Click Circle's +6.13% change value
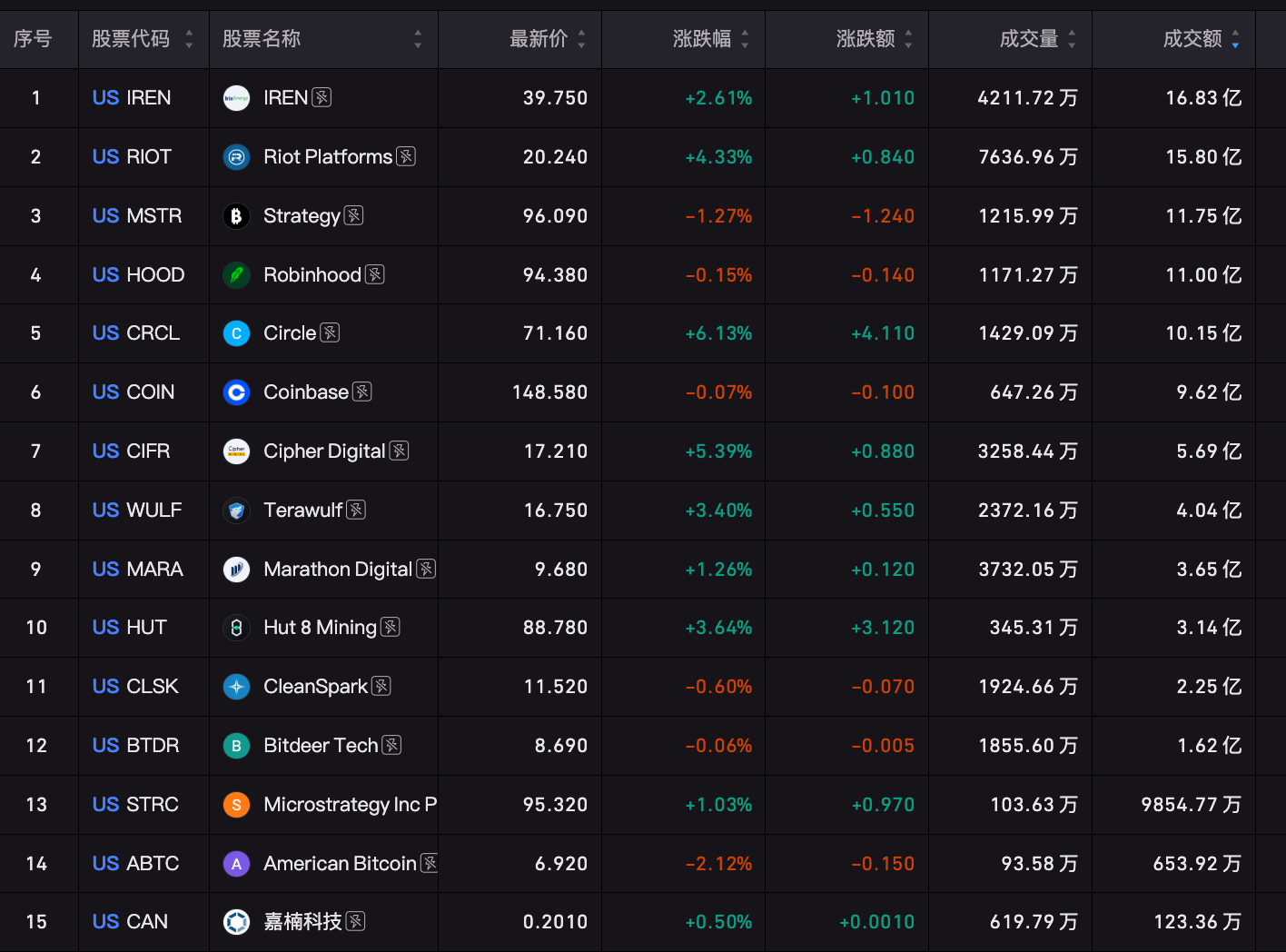 click(718, 333)
